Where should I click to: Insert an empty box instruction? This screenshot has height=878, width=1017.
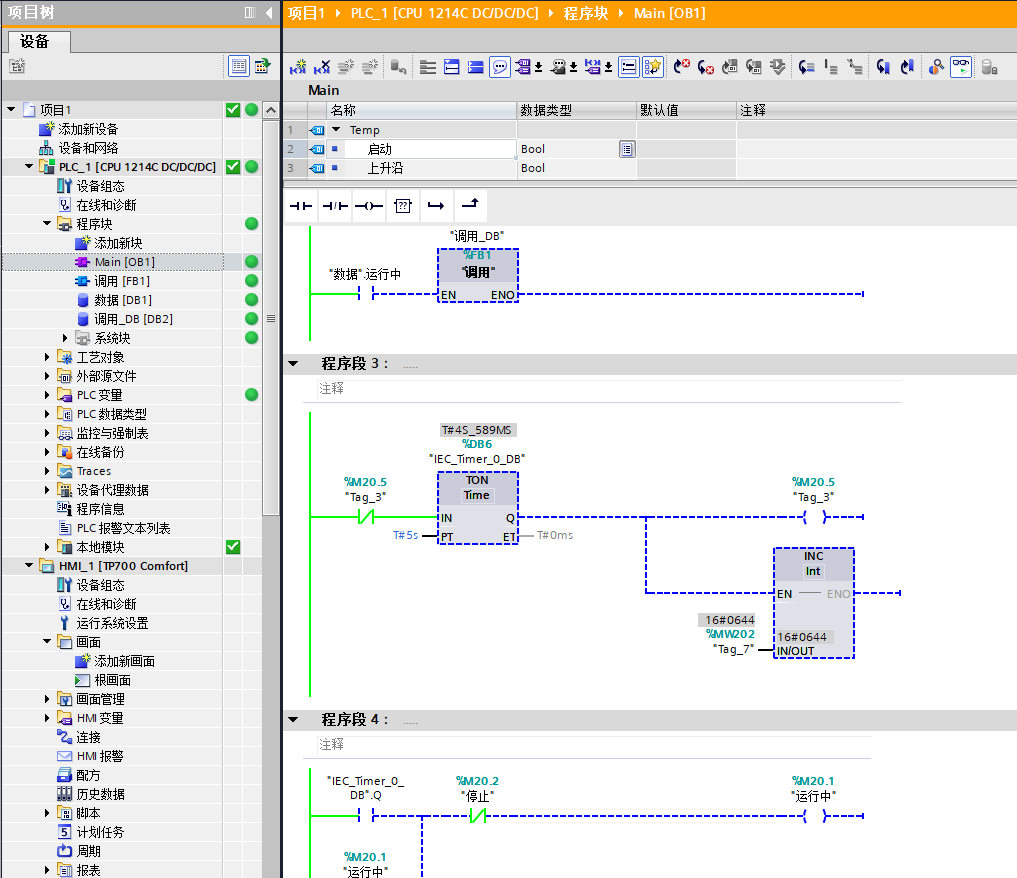point(402,206)
